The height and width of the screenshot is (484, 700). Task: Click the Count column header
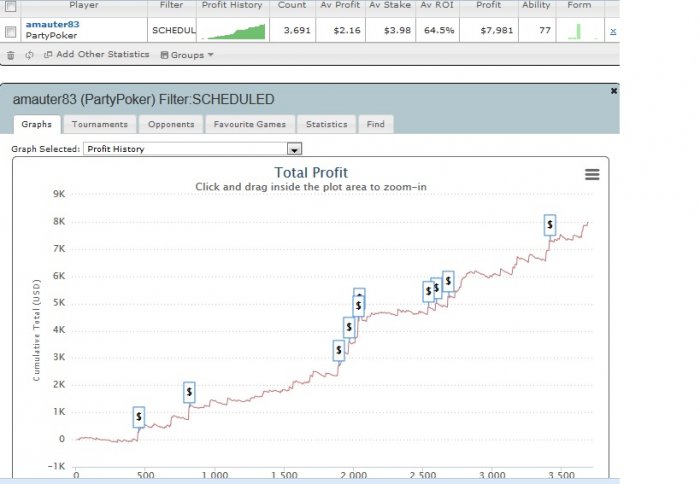[292, 5]
